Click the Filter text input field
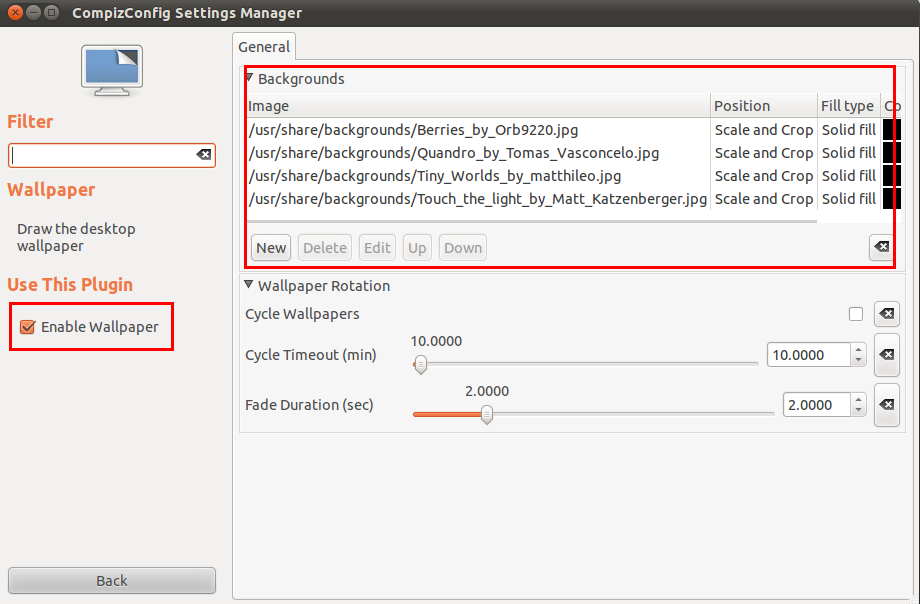Screen dimensions: 920x604 click(x=100, y=155)
